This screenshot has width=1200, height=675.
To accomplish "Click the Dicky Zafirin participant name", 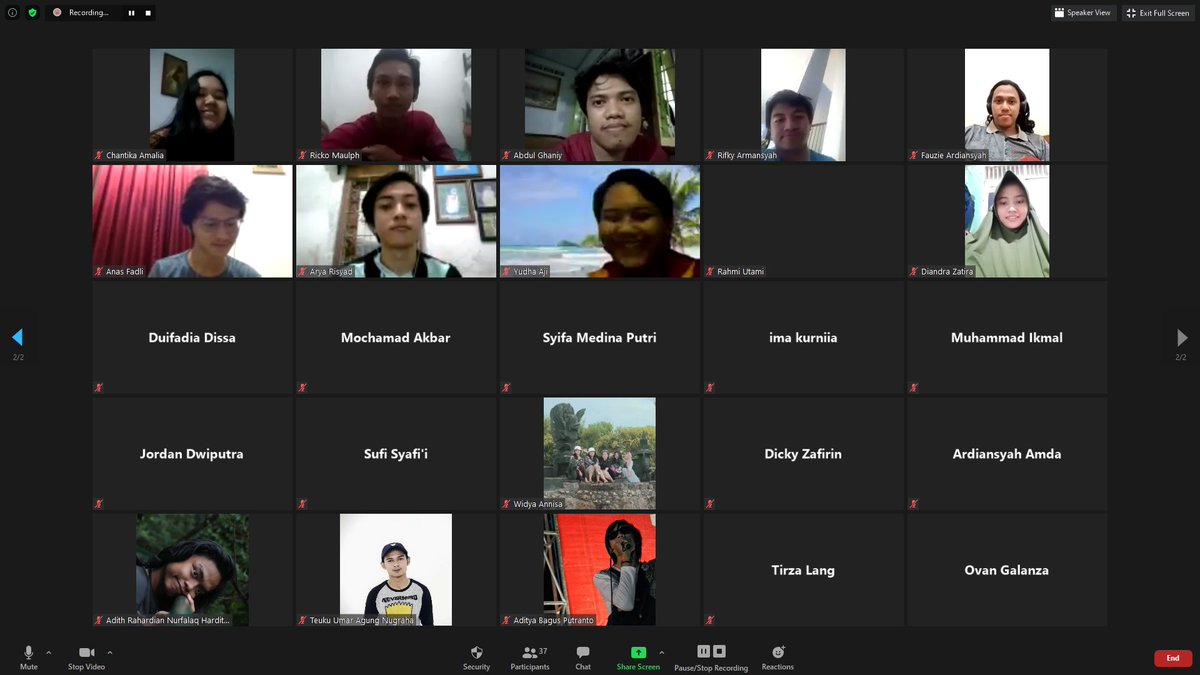I will tap(803, 454).
